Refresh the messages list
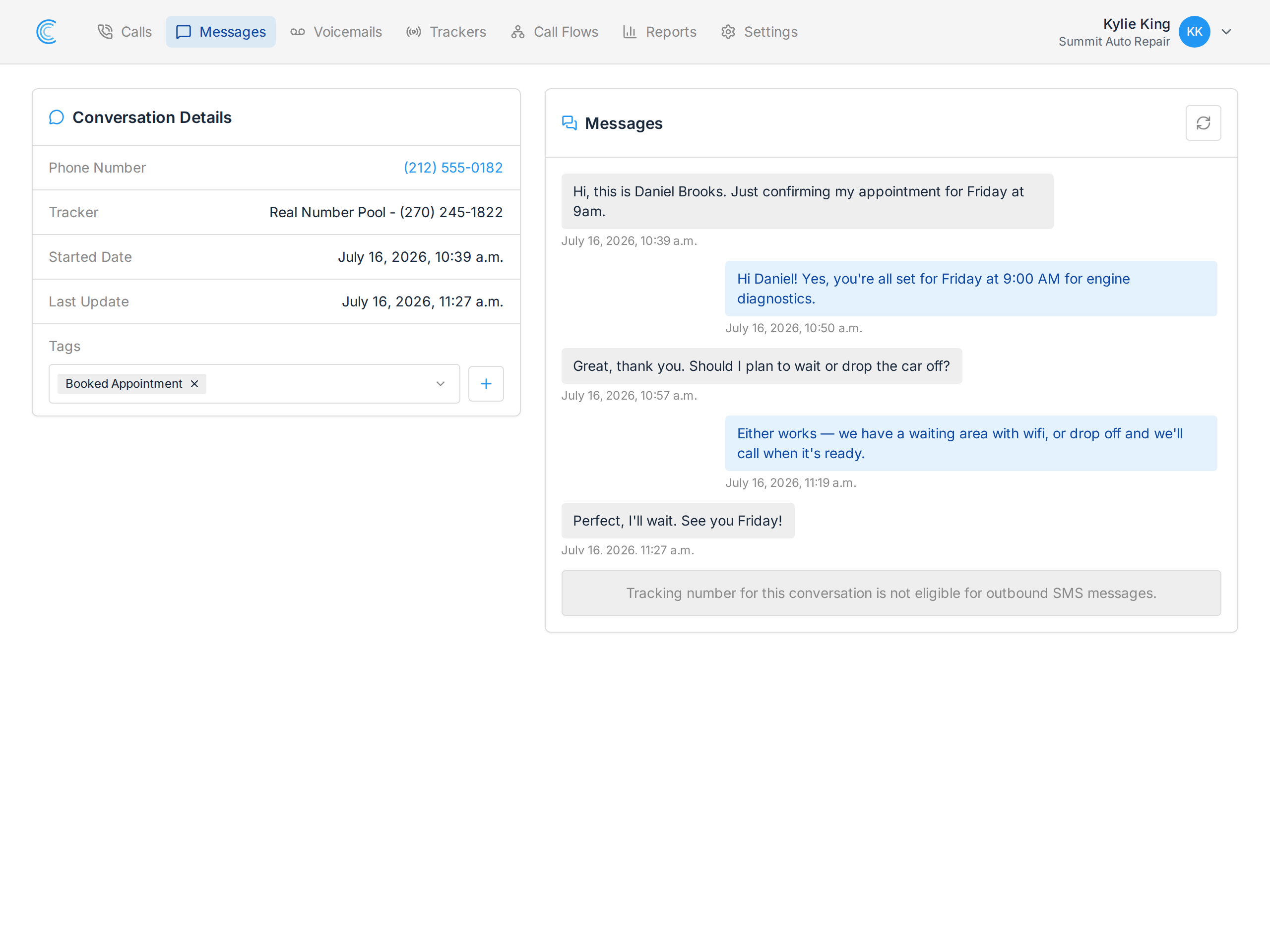 point(1203,123)
